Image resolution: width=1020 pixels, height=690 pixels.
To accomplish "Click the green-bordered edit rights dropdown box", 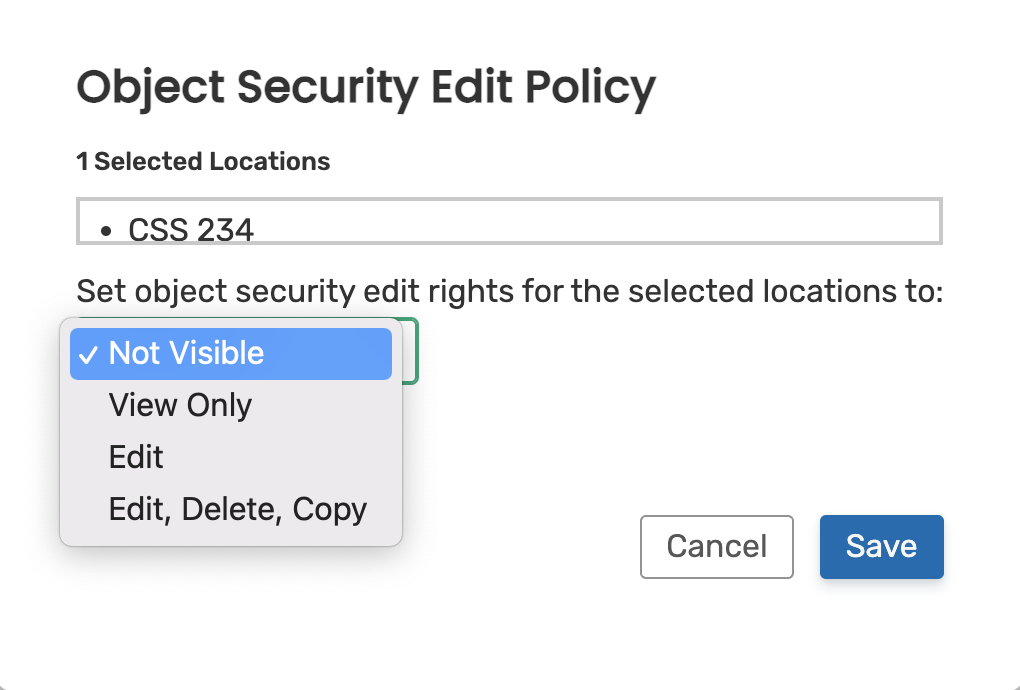I will (411, 350).
